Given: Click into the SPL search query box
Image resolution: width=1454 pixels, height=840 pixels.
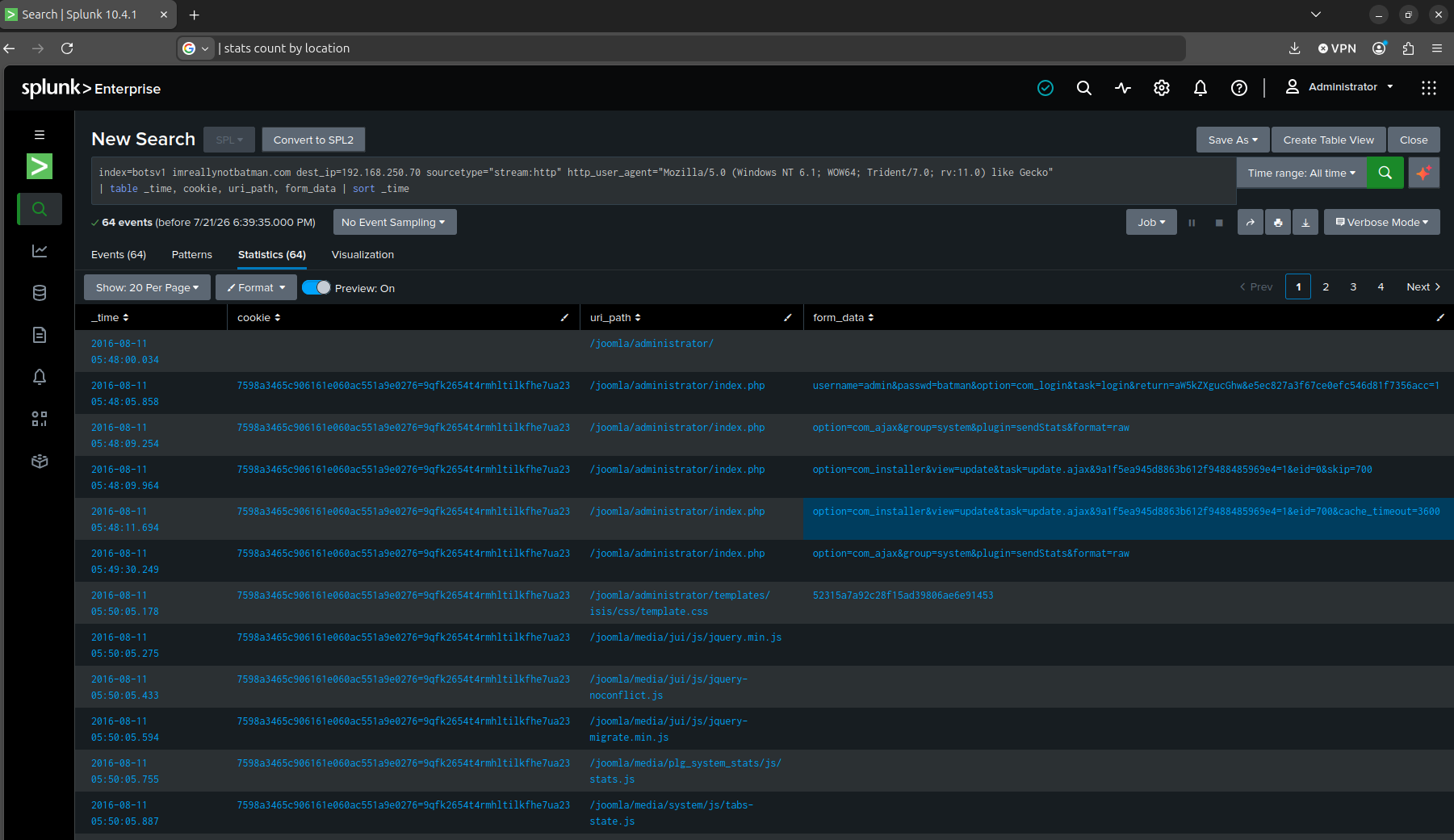Looking at the screenshot, I should click(x=662, y=181).
